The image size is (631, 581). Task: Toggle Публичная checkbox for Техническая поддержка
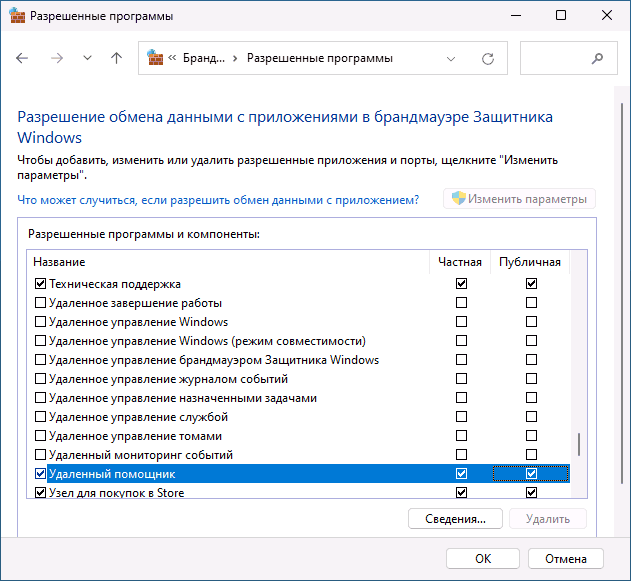point(531,284)
